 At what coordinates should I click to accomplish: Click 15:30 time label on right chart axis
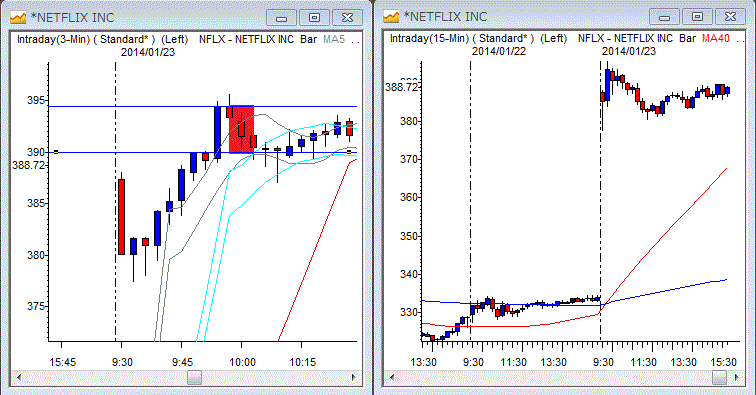coord(724,362)
